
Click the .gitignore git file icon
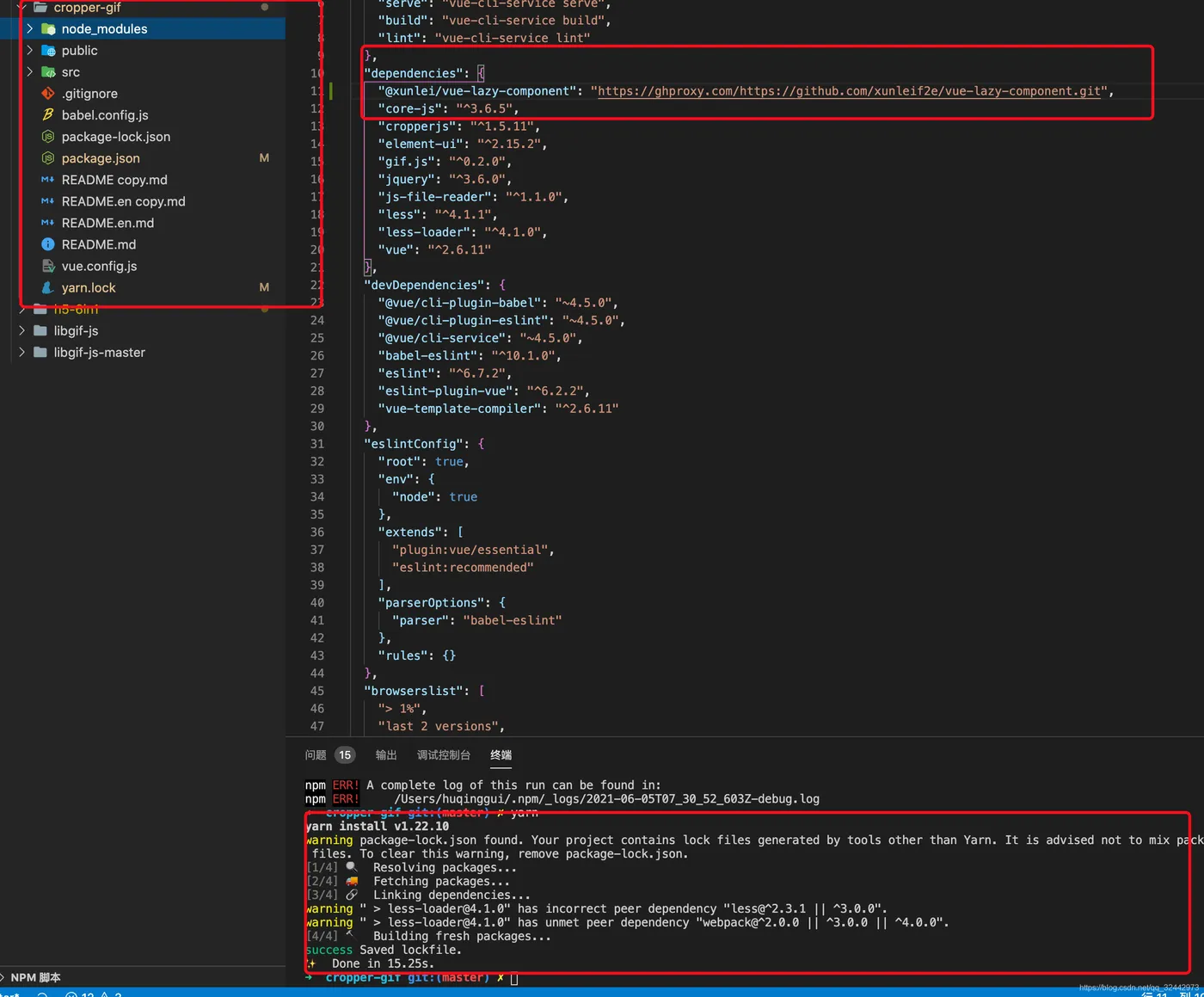(48, 94)
